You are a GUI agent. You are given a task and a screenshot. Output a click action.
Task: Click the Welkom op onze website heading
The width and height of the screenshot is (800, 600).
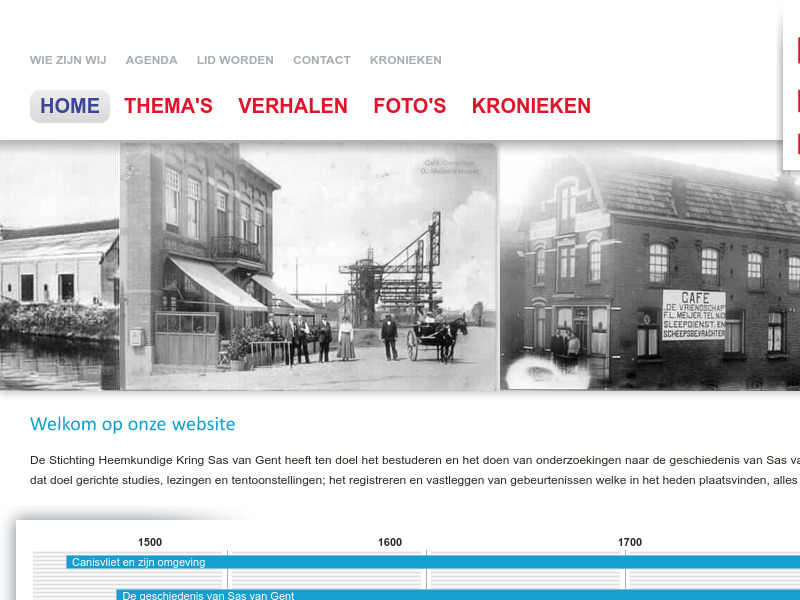(x=132, y=424)
